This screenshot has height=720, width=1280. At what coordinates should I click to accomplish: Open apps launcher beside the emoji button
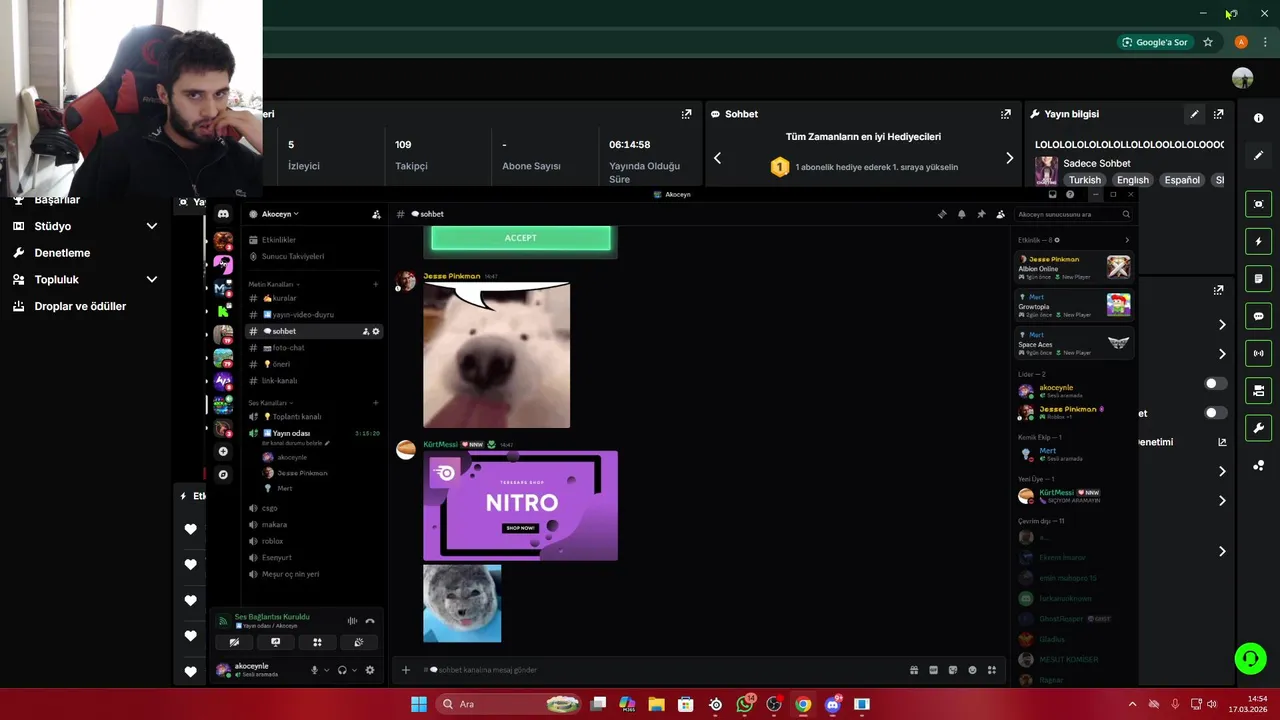(992, 670)
